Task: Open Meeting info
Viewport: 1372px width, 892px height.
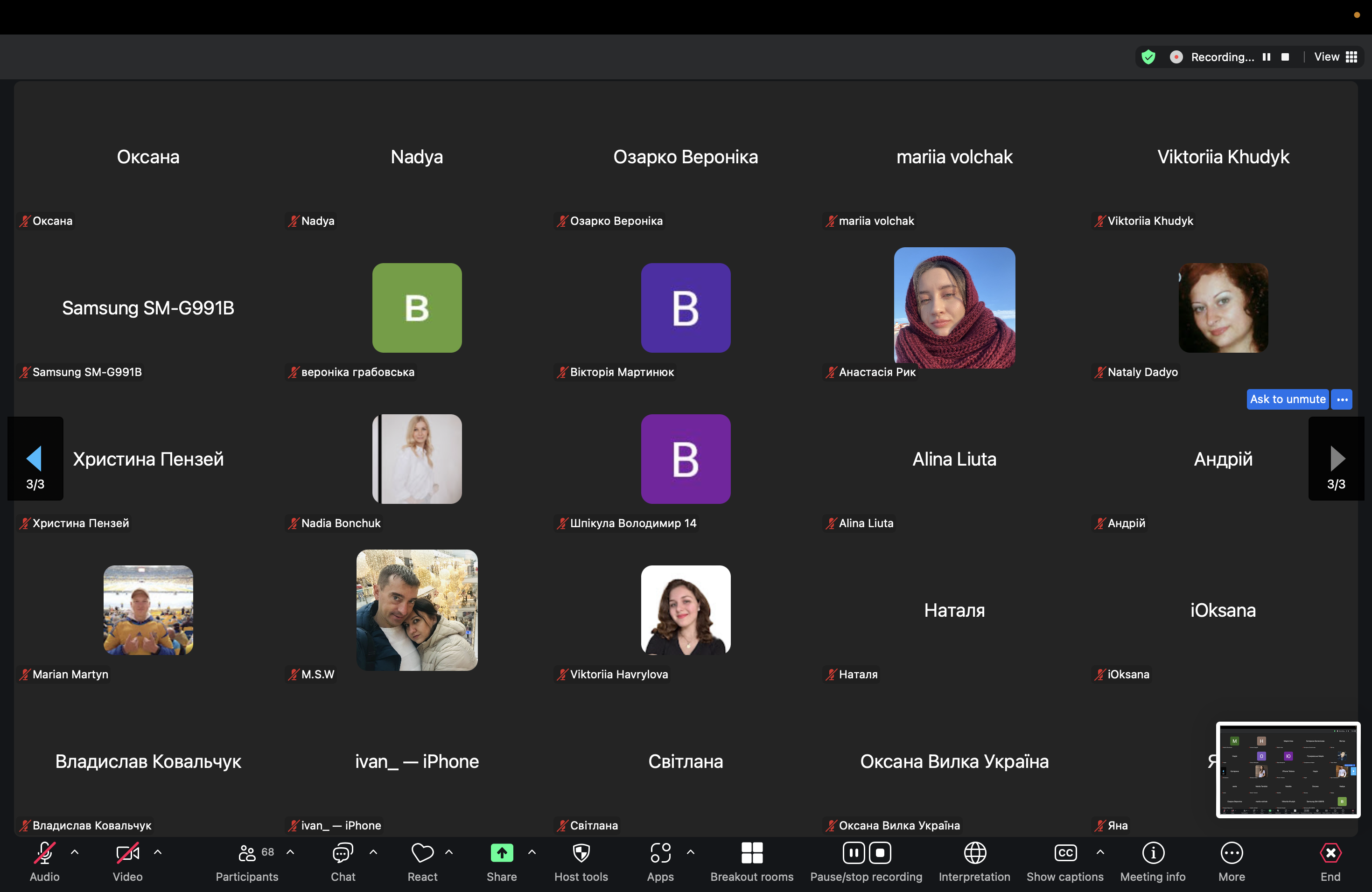Action: (x=1153, y=853)
